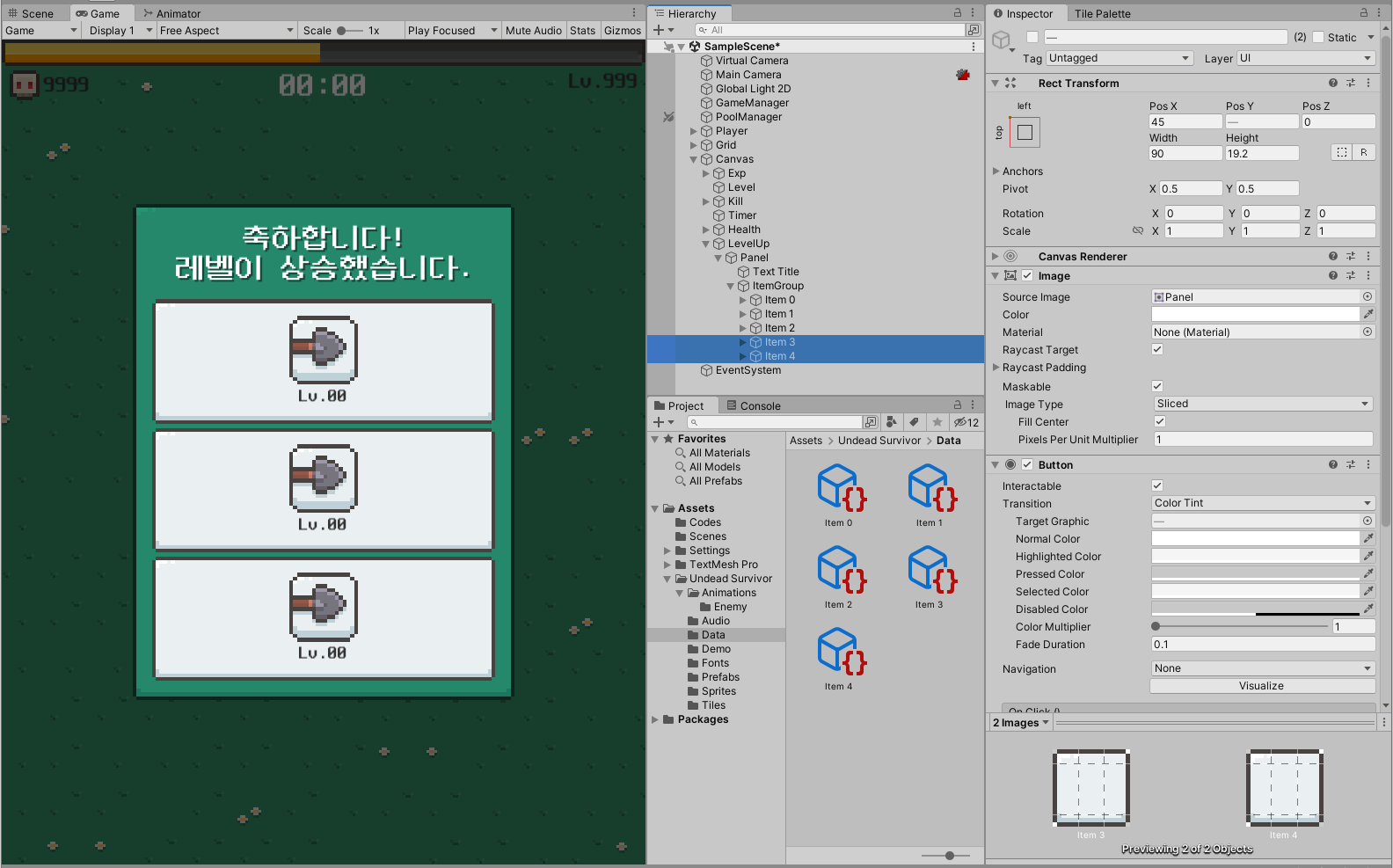Image resolution: width=1393 pixels, height=868 pixels.
Task: Click Play Focused button in Game view
Action: pos(452,30)
